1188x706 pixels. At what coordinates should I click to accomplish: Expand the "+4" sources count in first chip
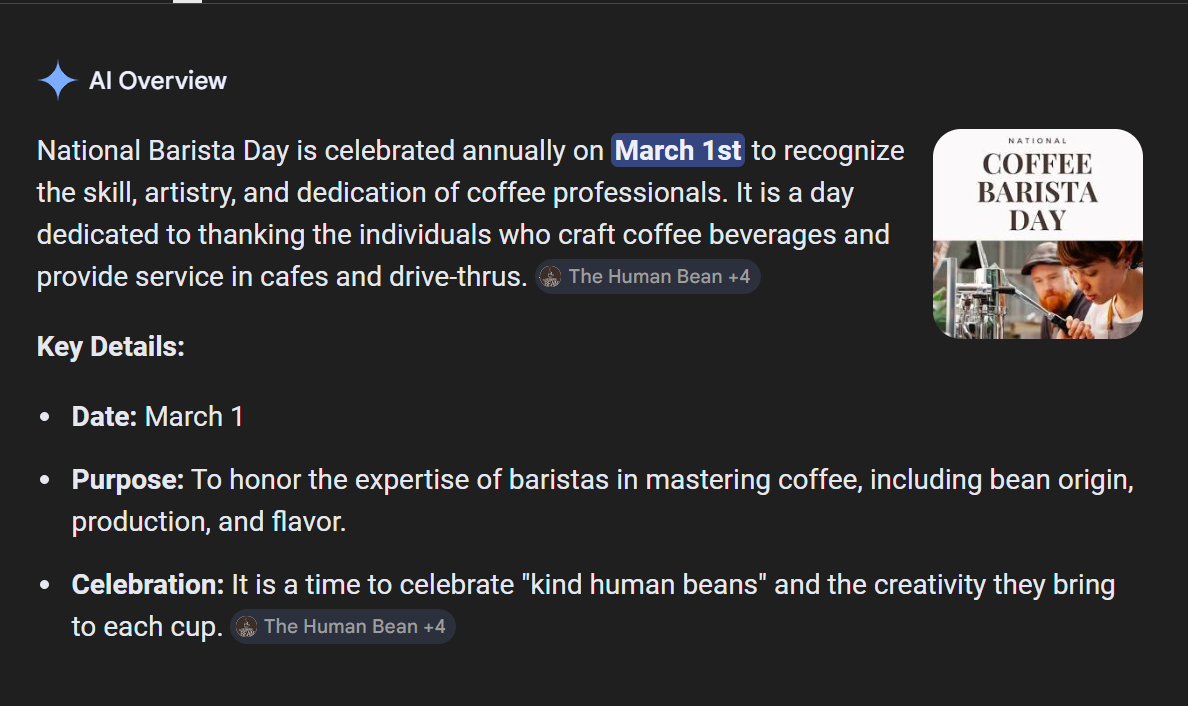[x=739, y=276]
